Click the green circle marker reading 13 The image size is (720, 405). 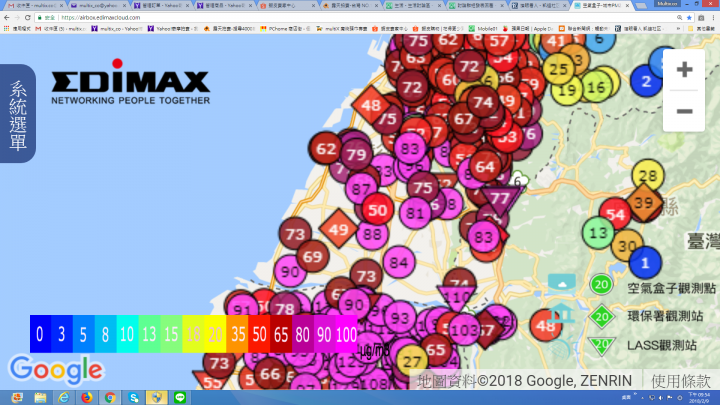click(598, 233)
